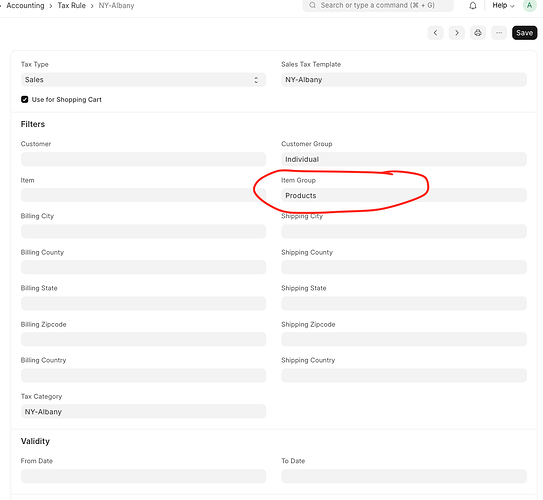Click the user avatar A

tap(529, 6)
